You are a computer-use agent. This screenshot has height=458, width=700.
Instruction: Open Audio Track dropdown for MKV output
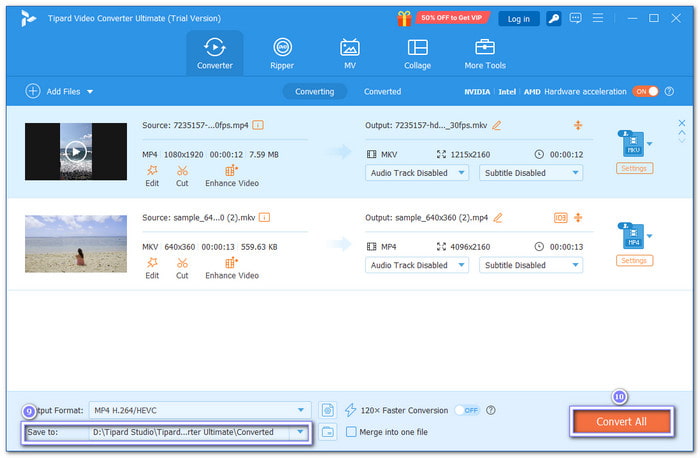pos(417,173)
